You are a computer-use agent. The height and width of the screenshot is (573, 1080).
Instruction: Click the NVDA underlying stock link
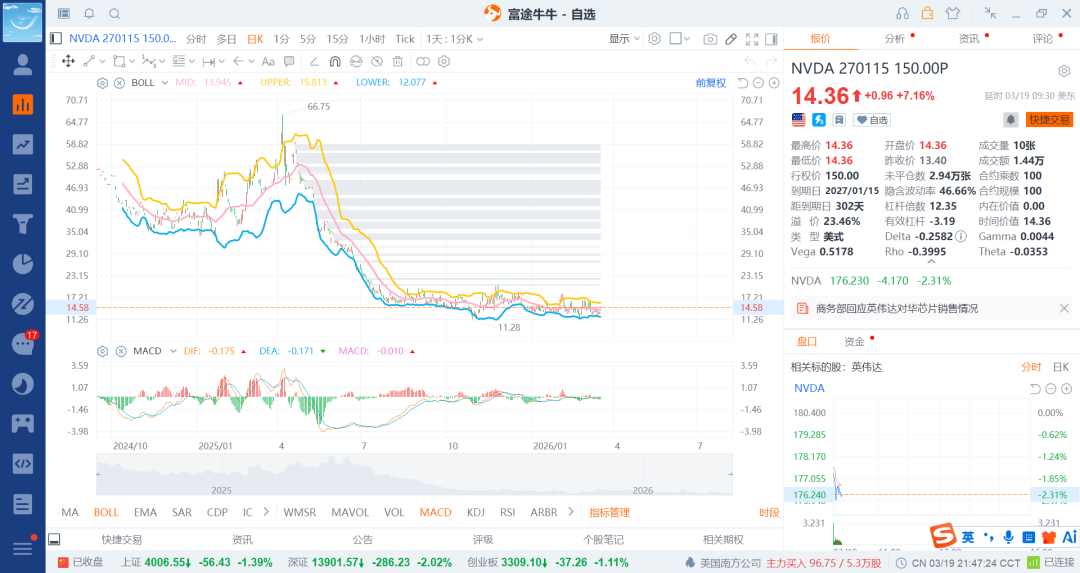809,388
